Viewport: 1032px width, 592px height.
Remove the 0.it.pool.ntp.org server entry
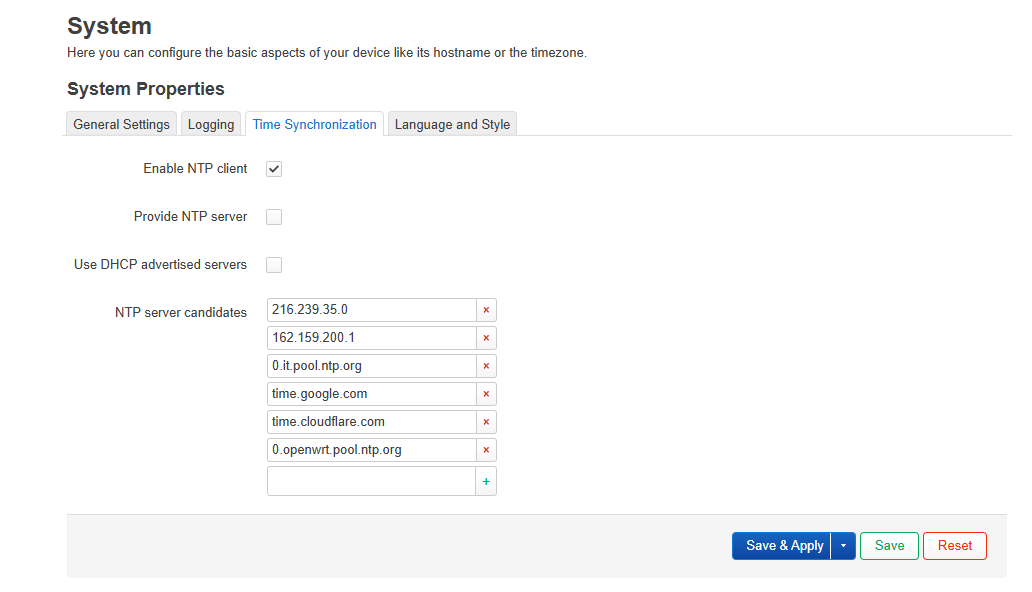(486, 366)
